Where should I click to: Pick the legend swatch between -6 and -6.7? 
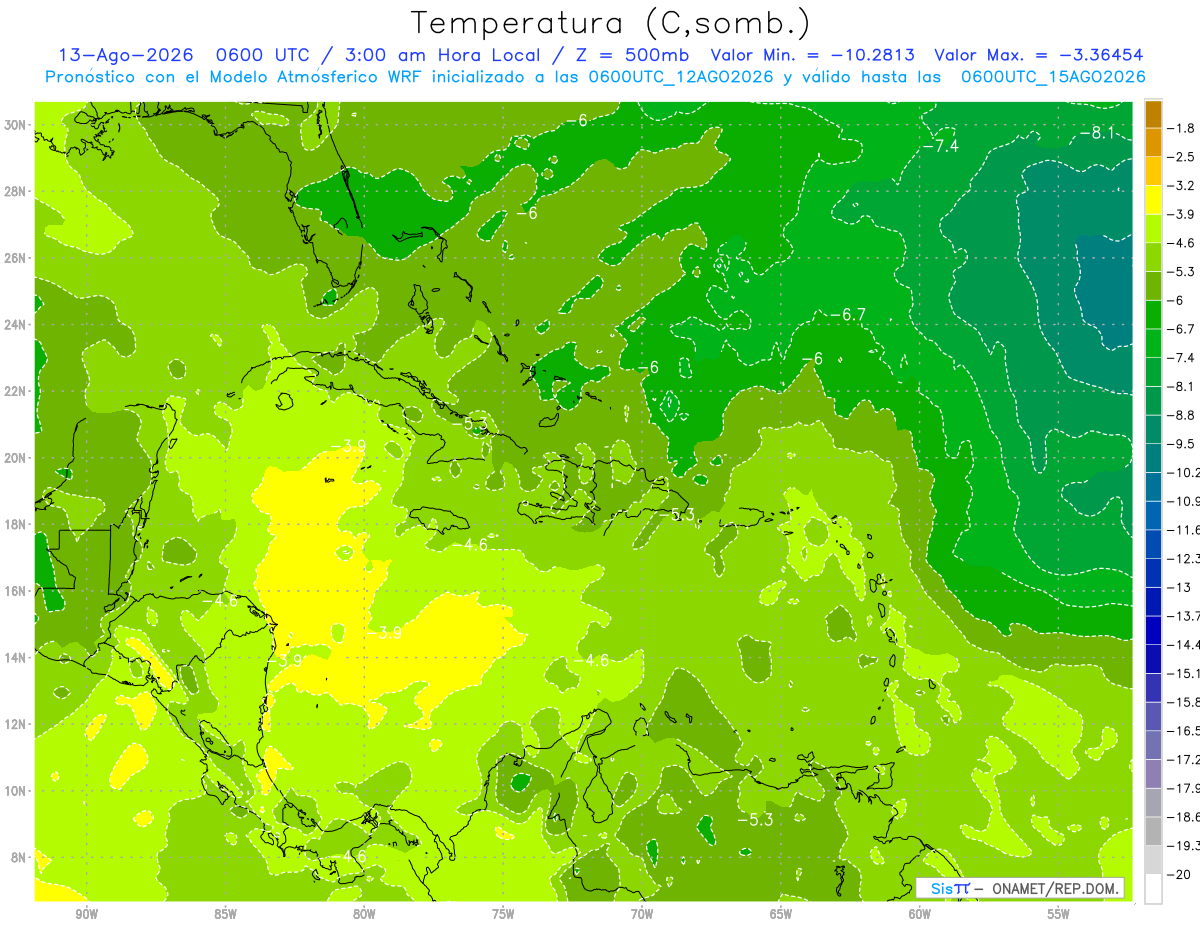pos(1153,315)
